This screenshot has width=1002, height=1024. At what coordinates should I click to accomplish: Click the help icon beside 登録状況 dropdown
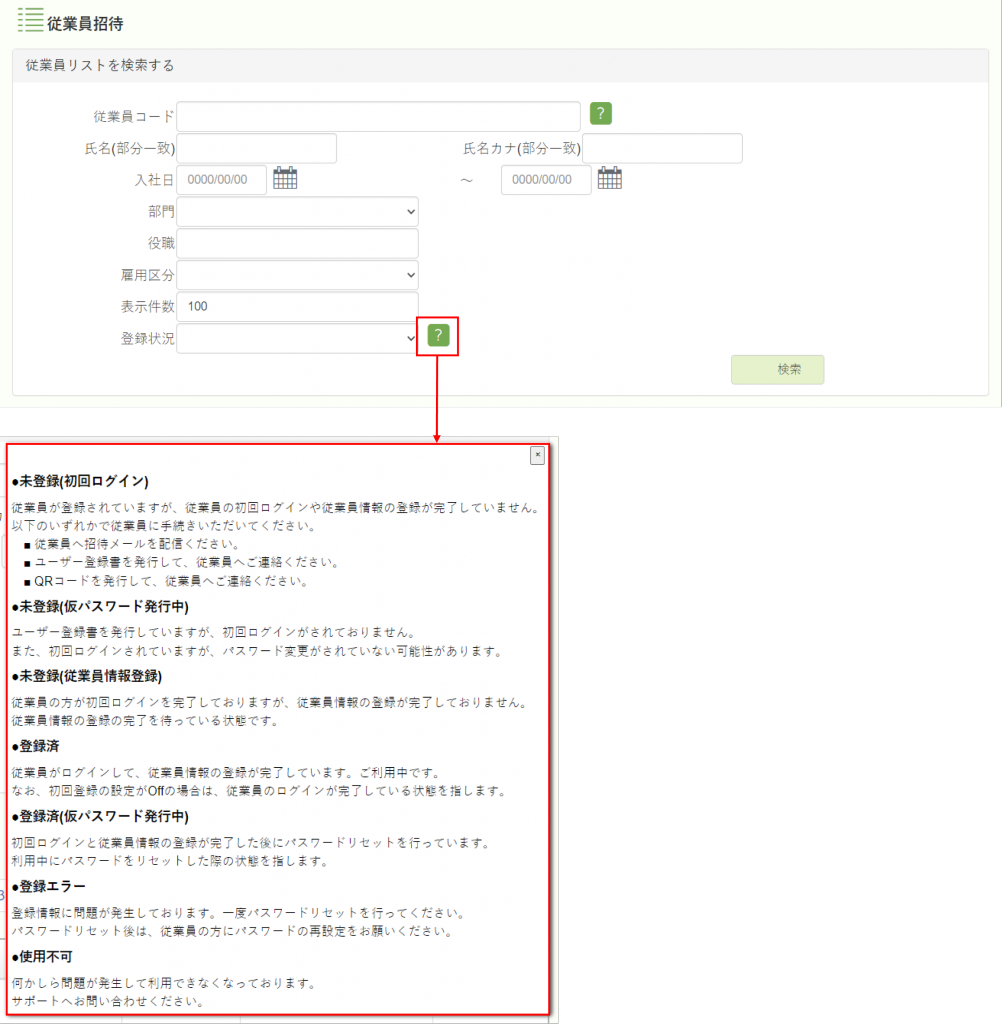point(438,336)
